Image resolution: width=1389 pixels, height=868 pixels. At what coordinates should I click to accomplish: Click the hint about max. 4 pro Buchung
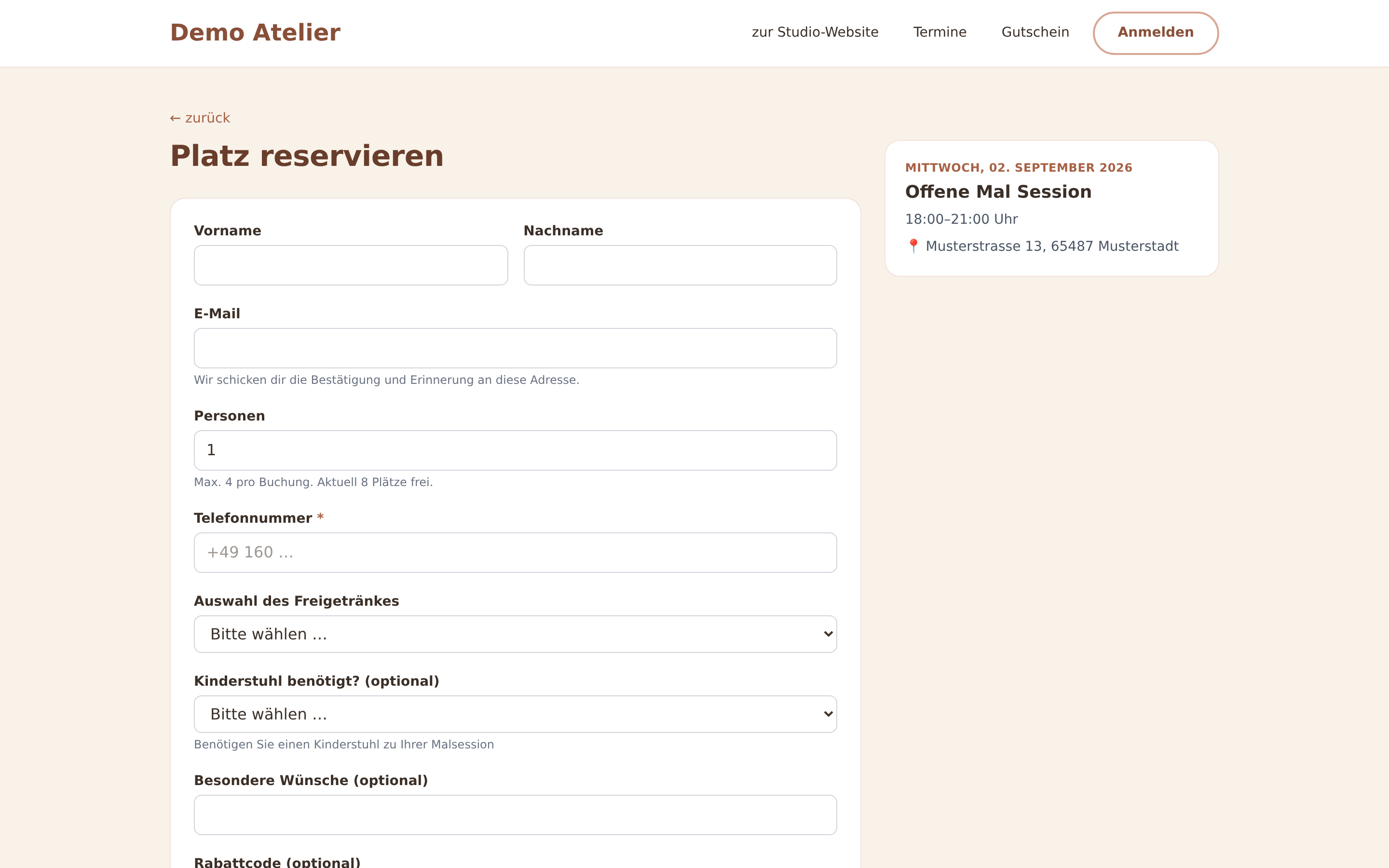coord(313,482)
